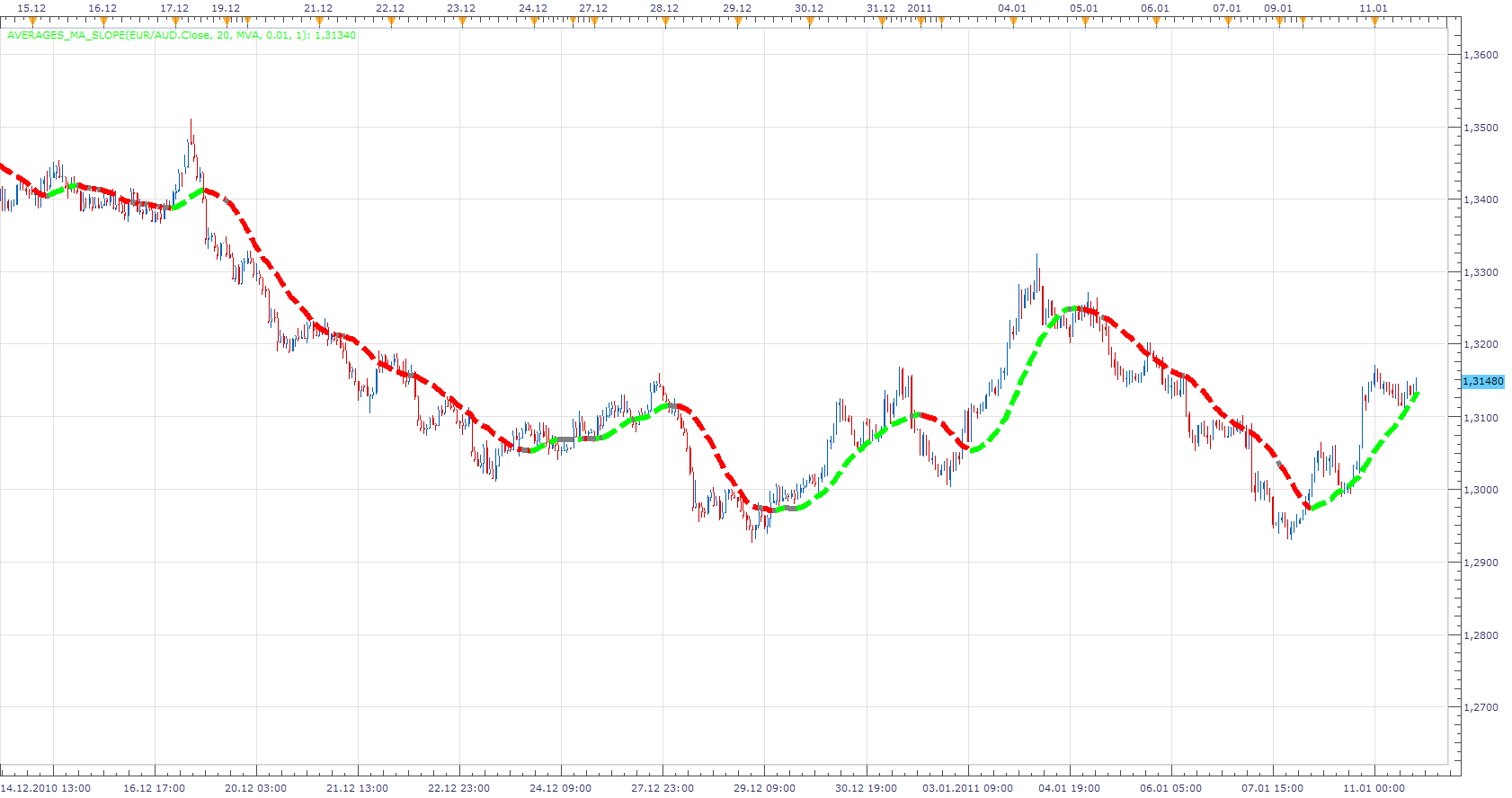
Task: Click the 04.01 19:00 time label
Action: click(1069, 788)
